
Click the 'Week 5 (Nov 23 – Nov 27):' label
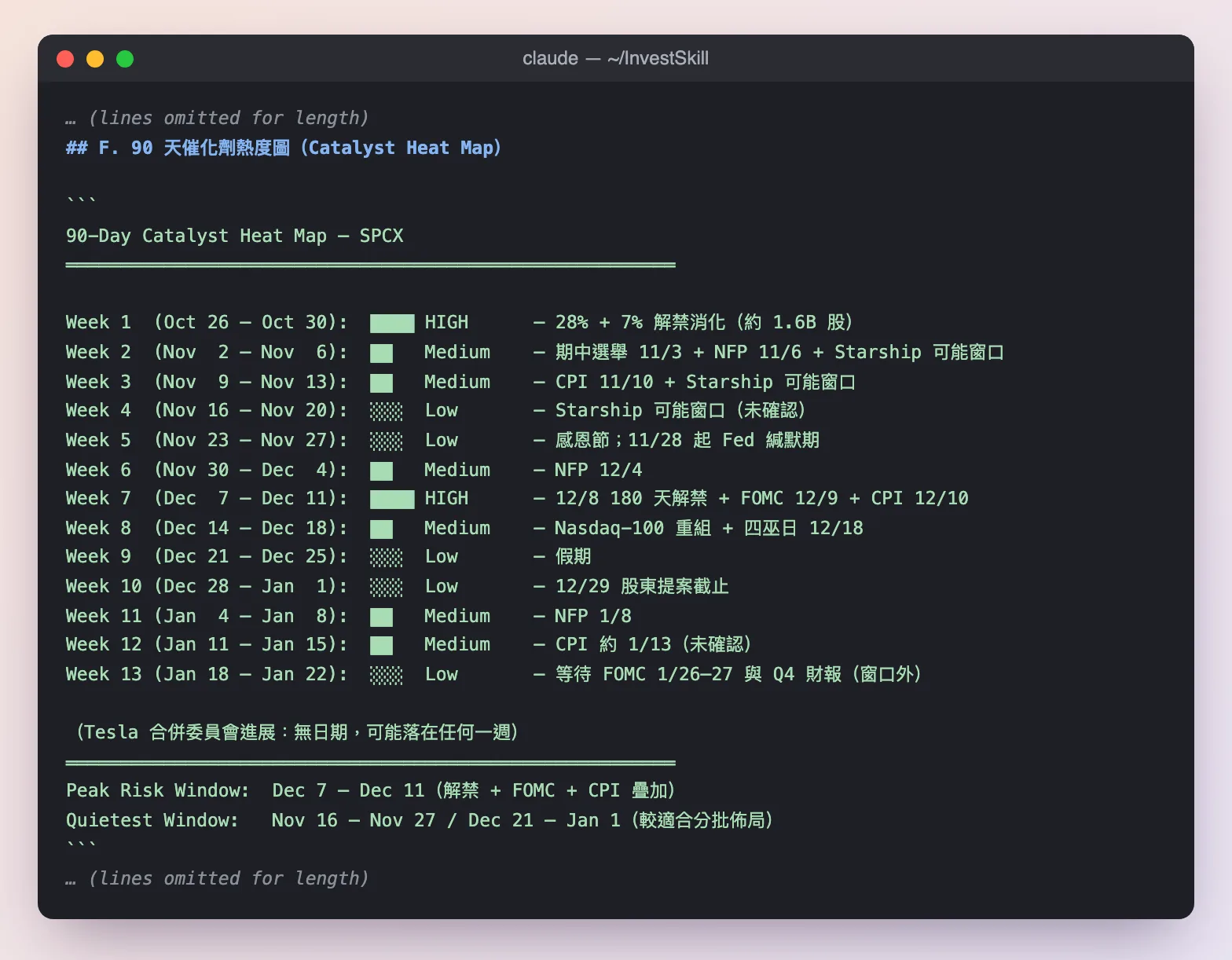pos(207,440)
